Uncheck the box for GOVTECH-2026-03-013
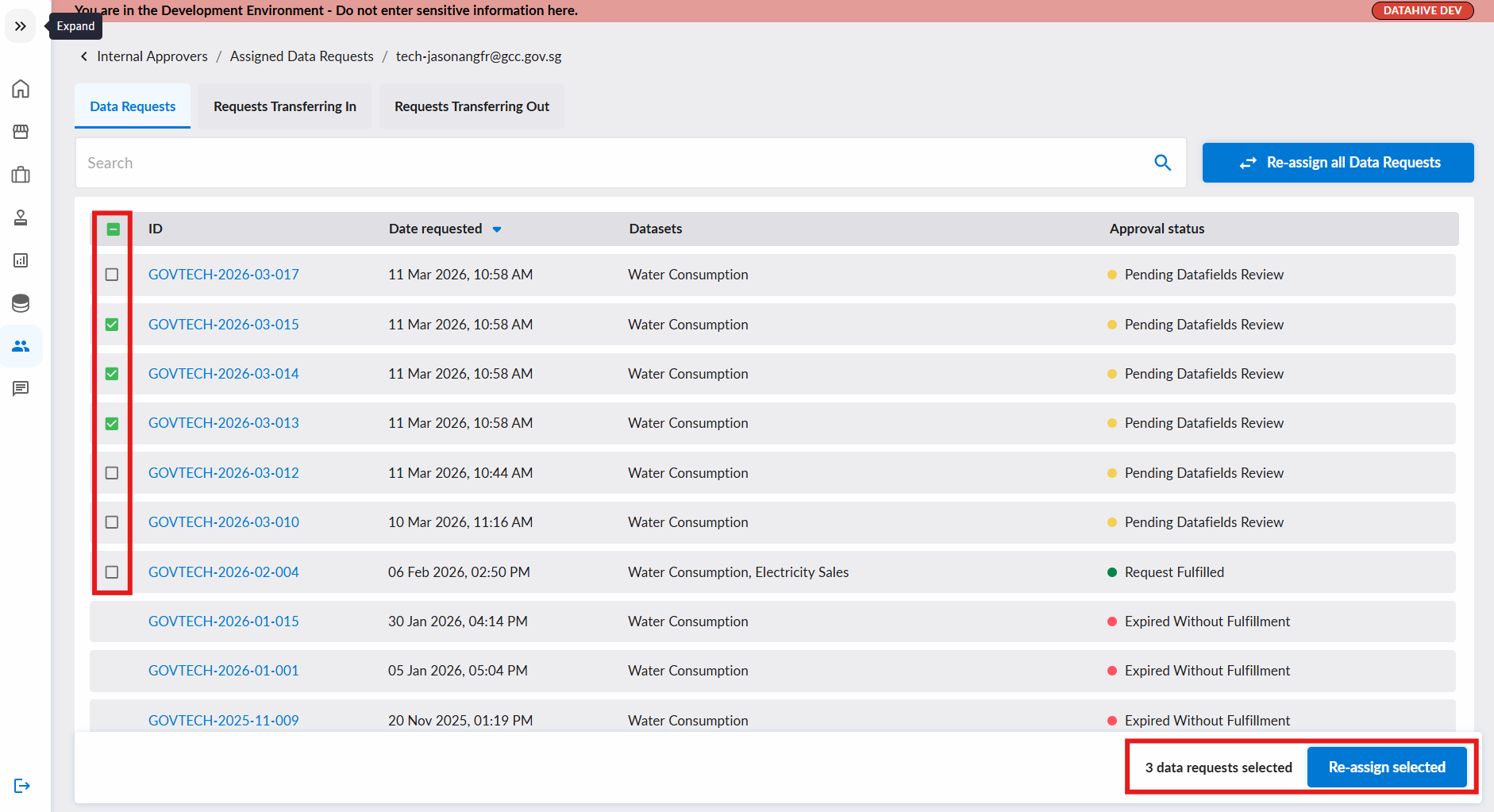 (112, 424)
